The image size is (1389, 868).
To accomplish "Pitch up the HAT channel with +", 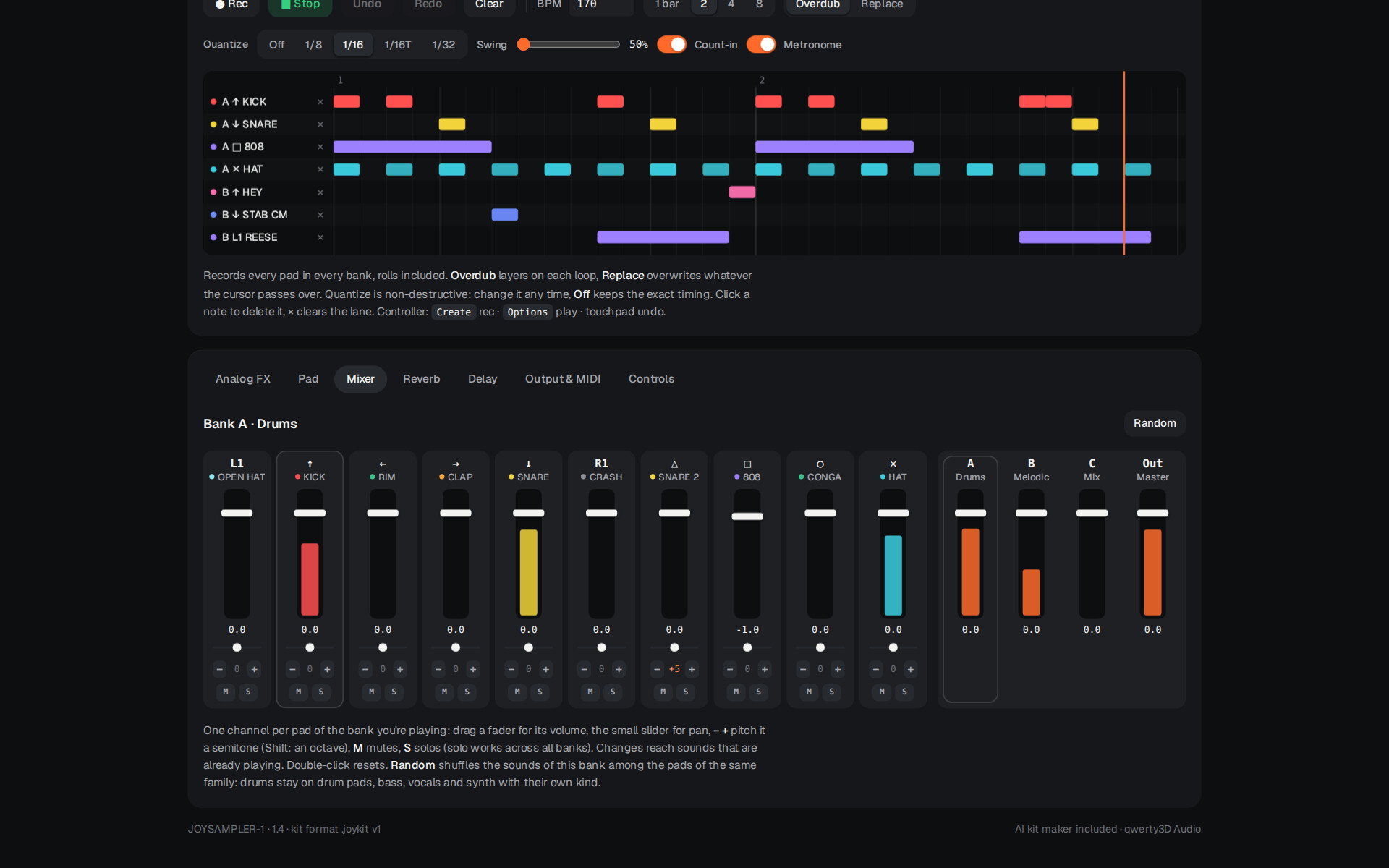I will pyautogui.click(x=911, y=669).
